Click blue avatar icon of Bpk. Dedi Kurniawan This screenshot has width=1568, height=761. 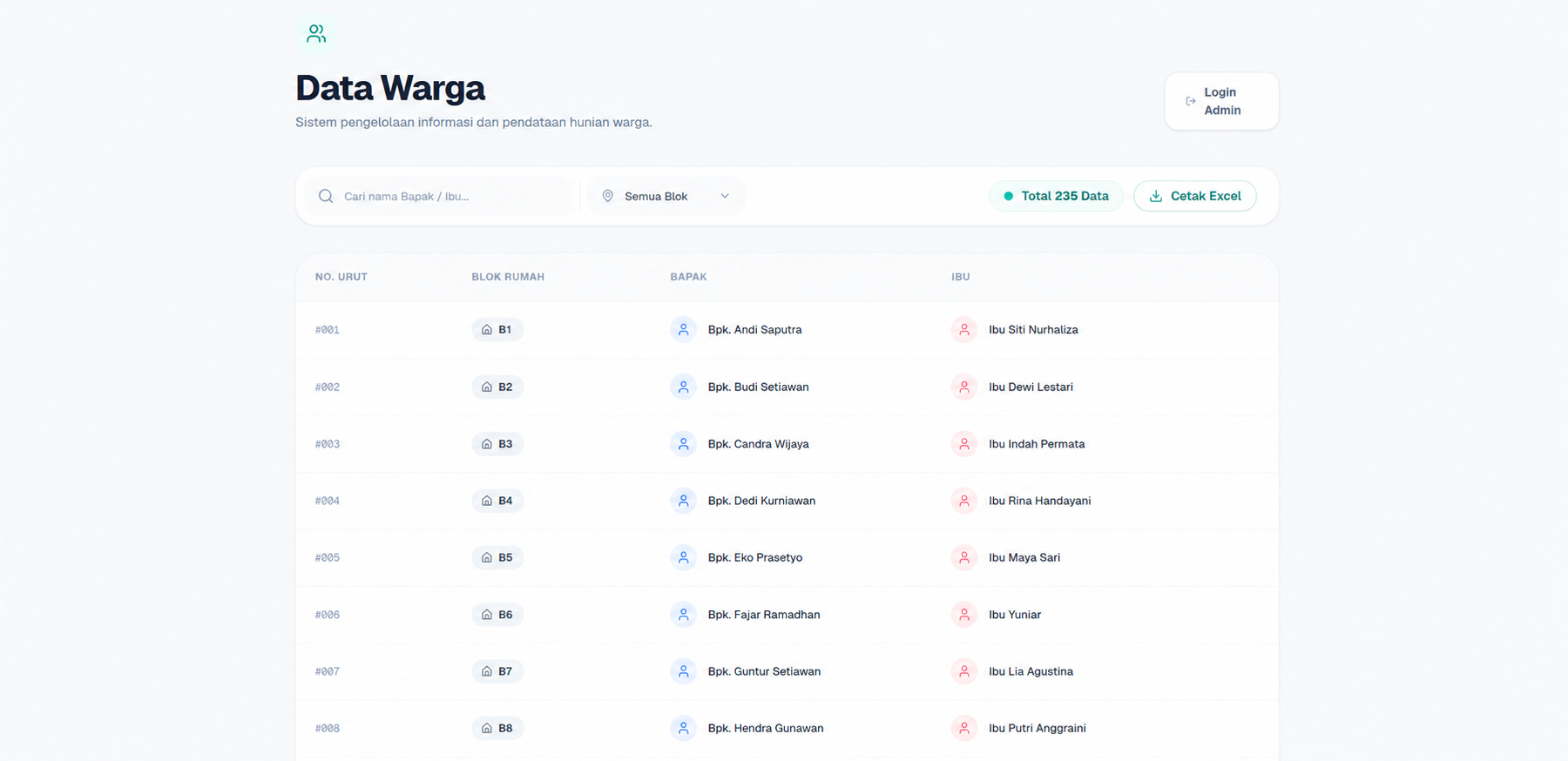[684, 501]
